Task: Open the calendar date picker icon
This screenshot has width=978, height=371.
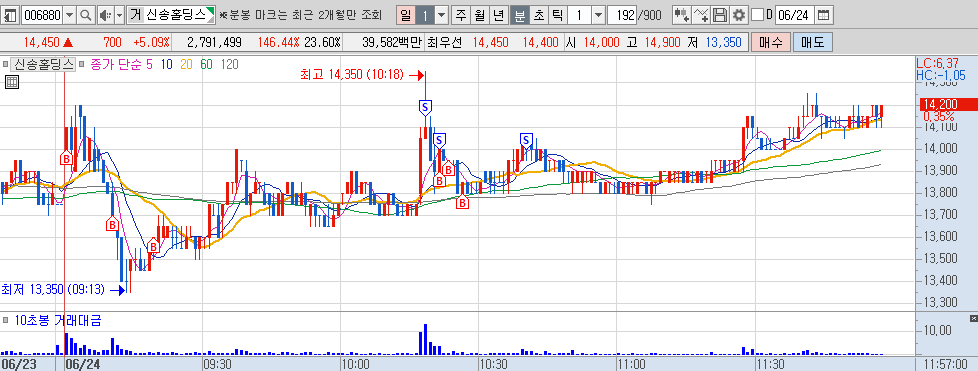Action: 823,15
